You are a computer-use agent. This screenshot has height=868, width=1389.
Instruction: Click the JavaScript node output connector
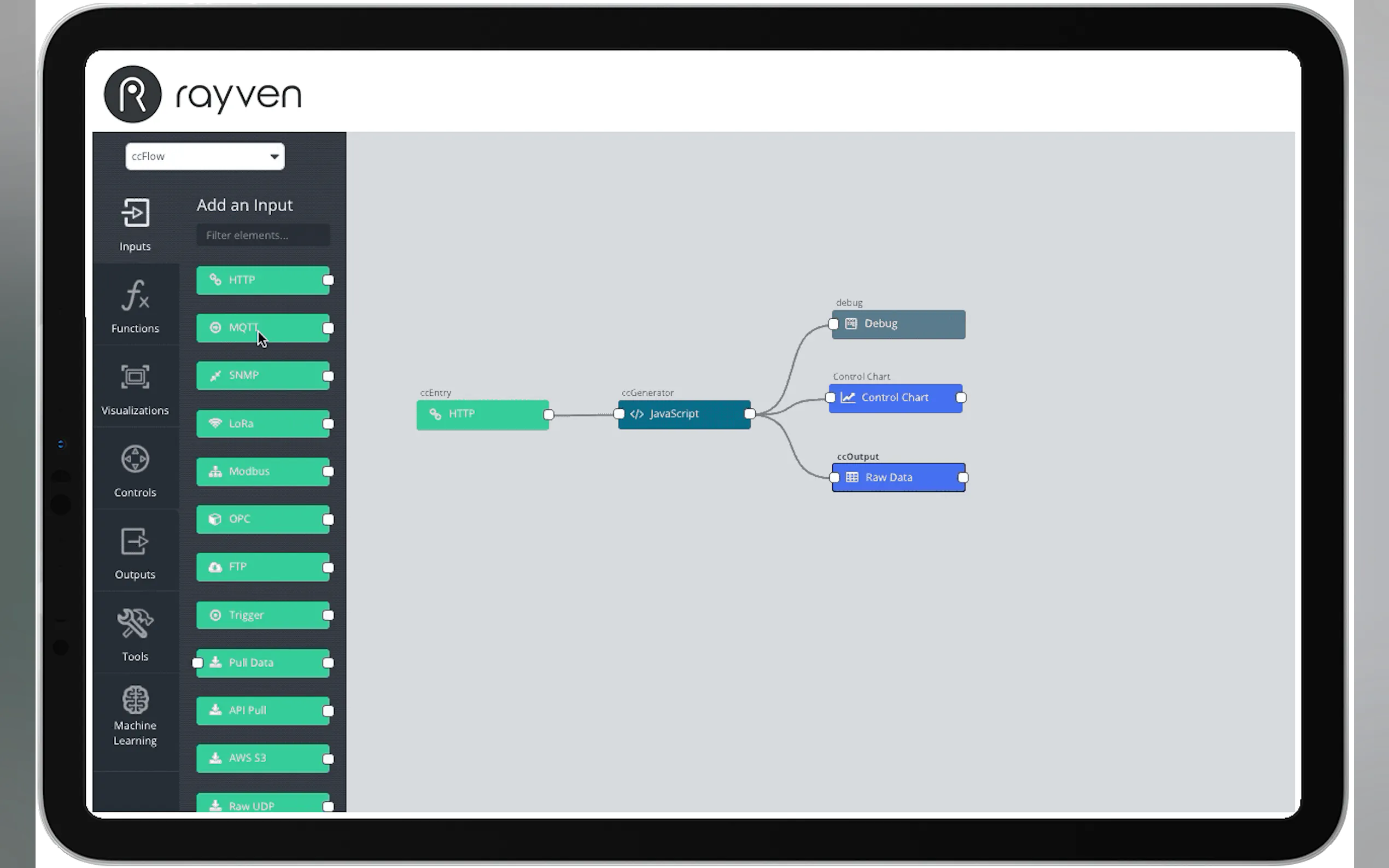tap(749, 414)
